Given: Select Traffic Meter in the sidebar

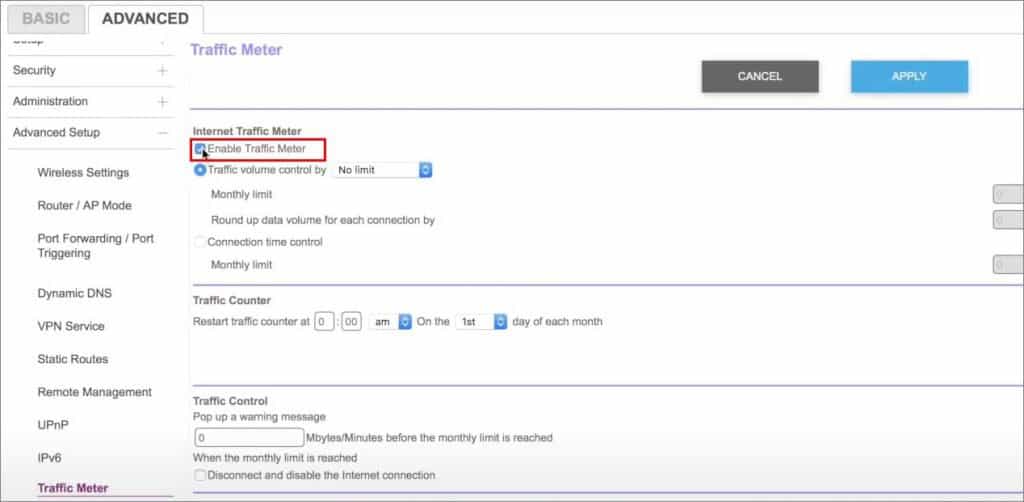Looking at the screenshot, I should (72, 488).
